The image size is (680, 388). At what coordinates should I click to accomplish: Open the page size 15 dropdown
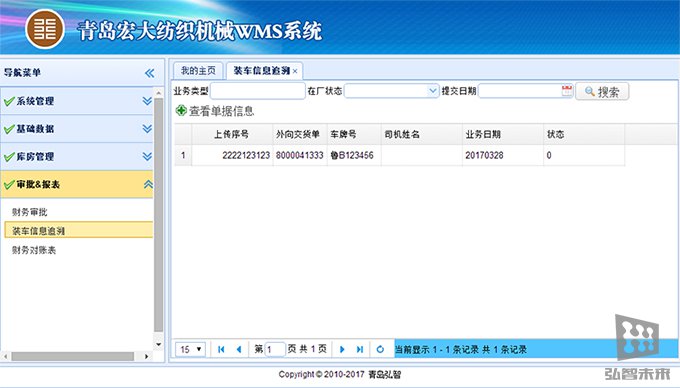point(190,349)
